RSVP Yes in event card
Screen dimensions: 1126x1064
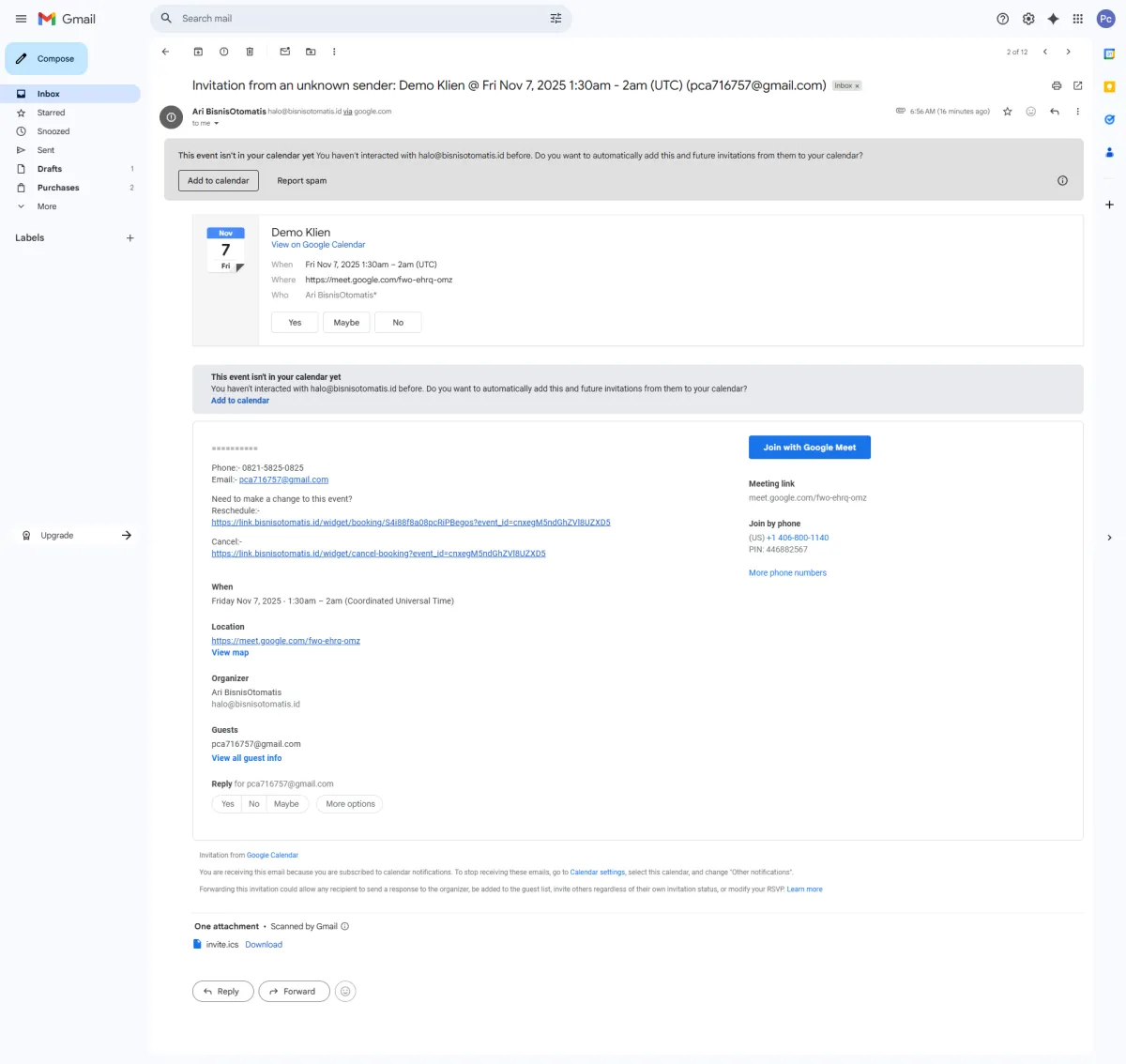tap(295, 323)
